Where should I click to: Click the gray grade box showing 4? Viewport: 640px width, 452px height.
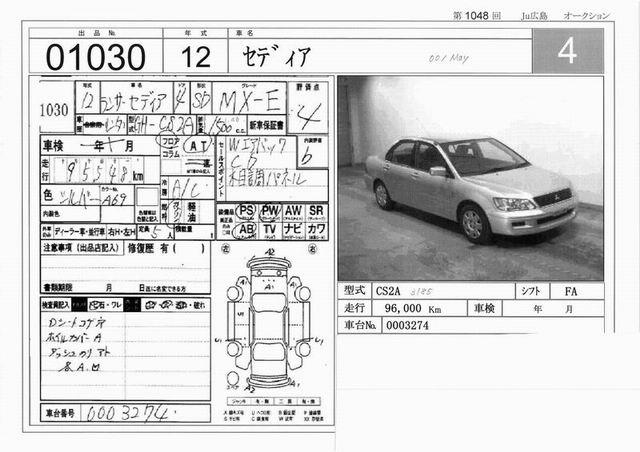pyautogui.click(x=568, y=51)
